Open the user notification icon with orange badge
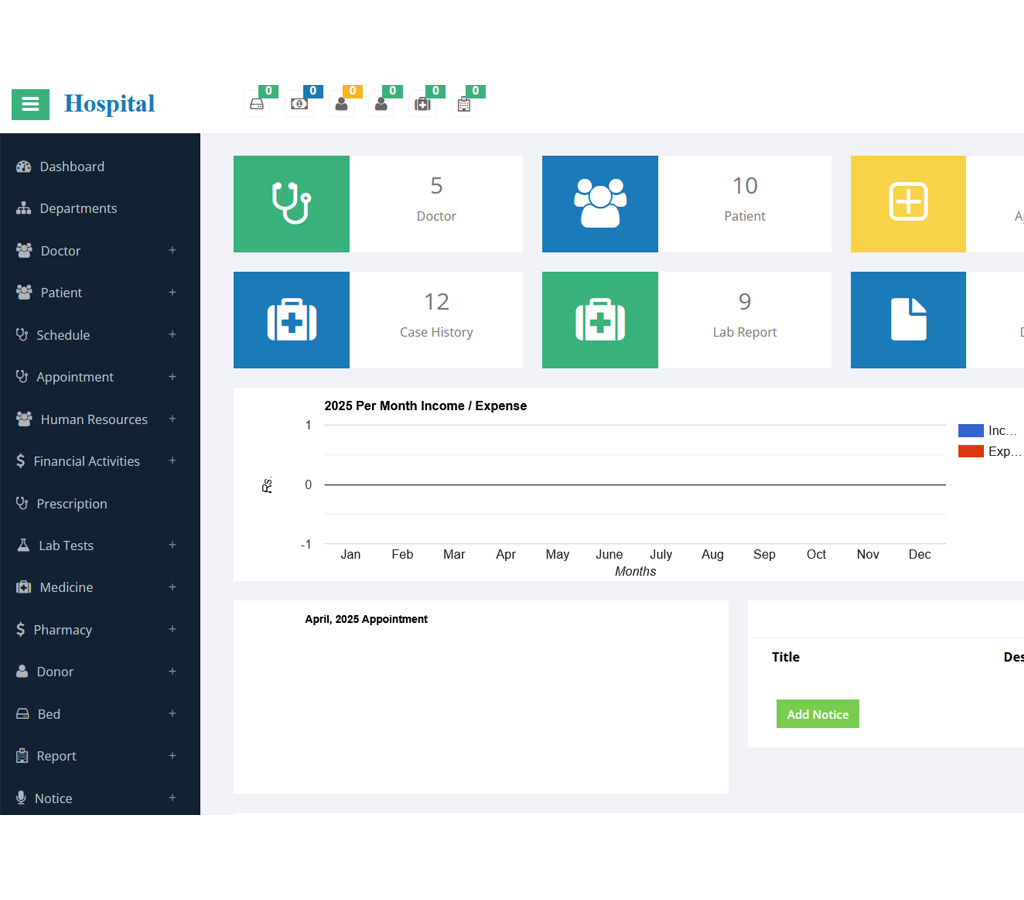This screenshot has height=900, width=1024. [x=341, y=104]
